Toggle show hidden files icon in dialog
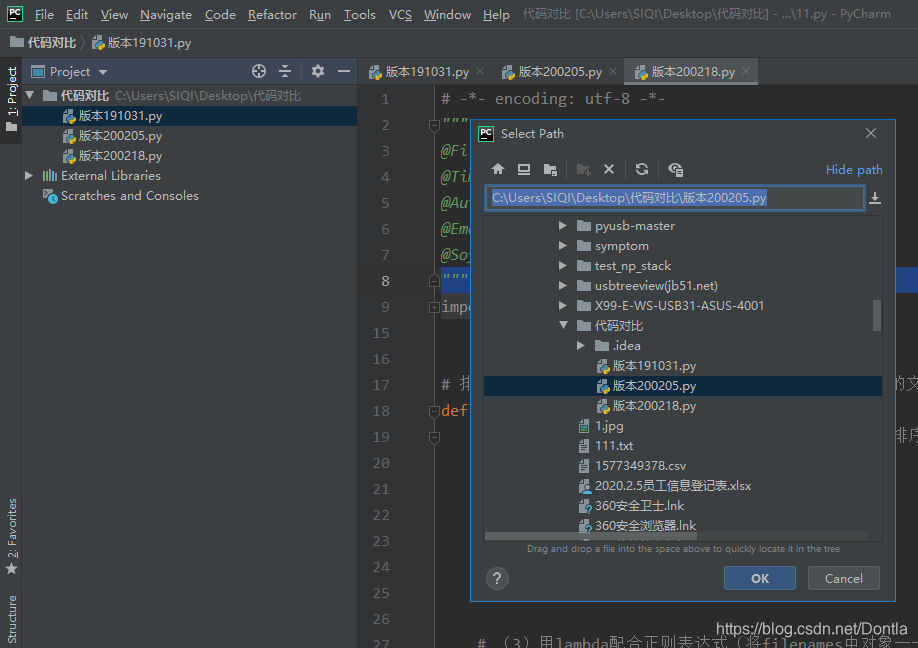 (x=675, y=169)
